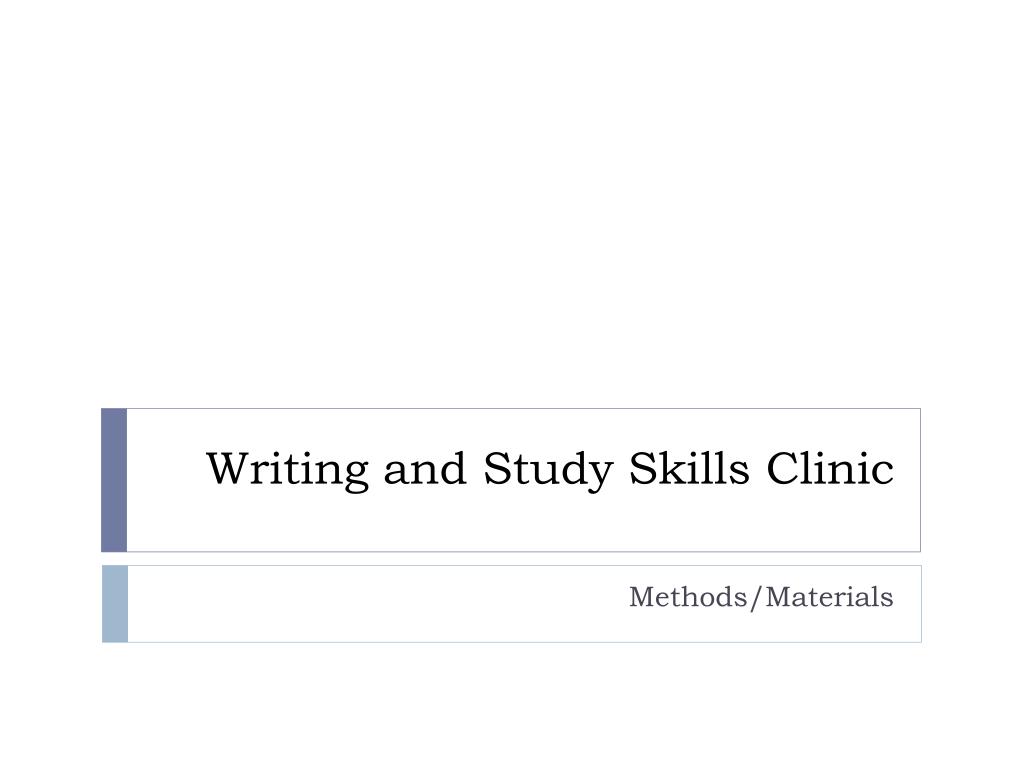The image size is (1024, 768).
Task: Click the word "and" in the title
Action: tap(425, 469)
